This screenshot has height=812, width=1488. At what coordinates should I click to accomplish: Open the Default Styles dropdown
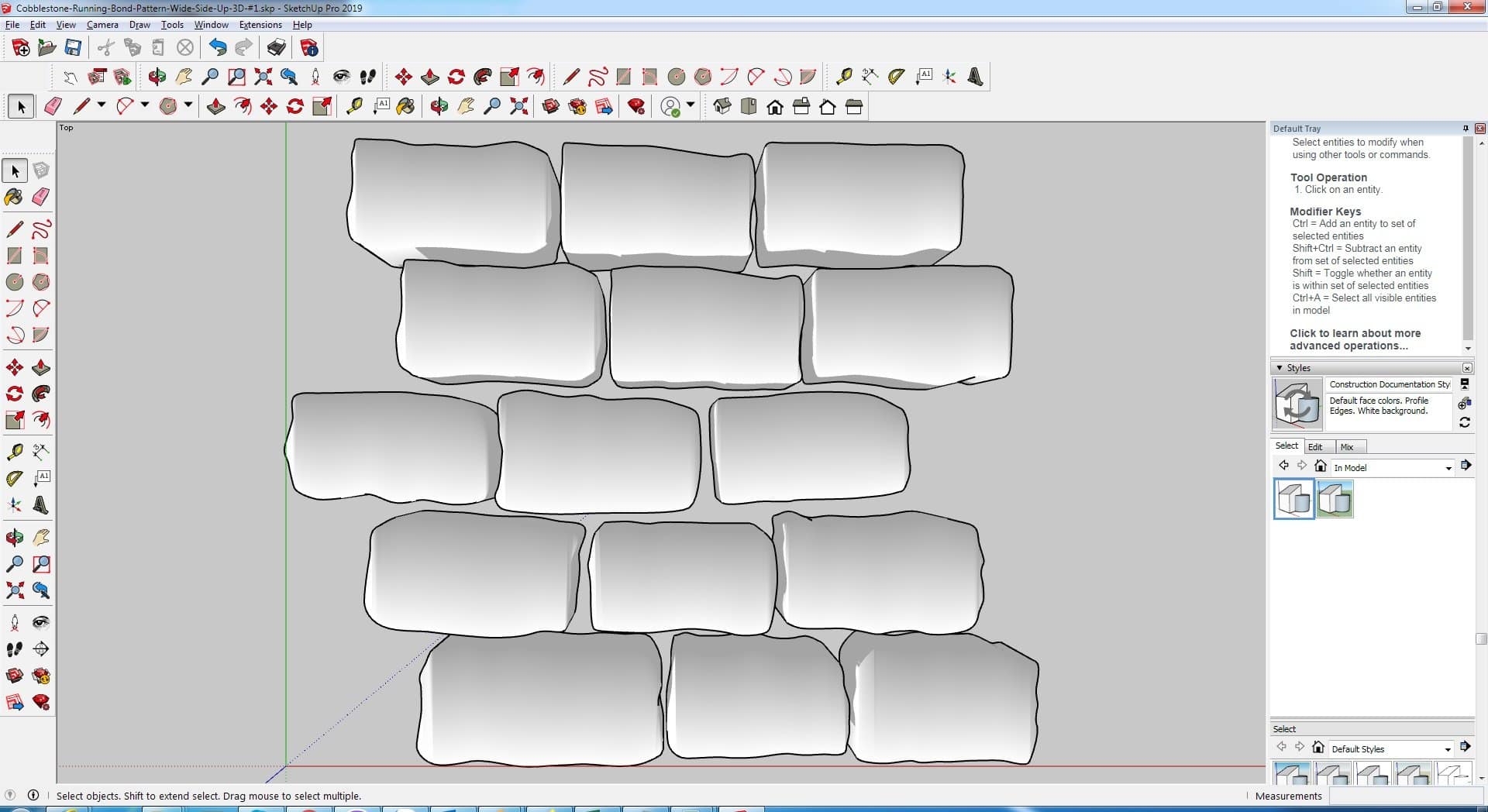[1447, 749]
